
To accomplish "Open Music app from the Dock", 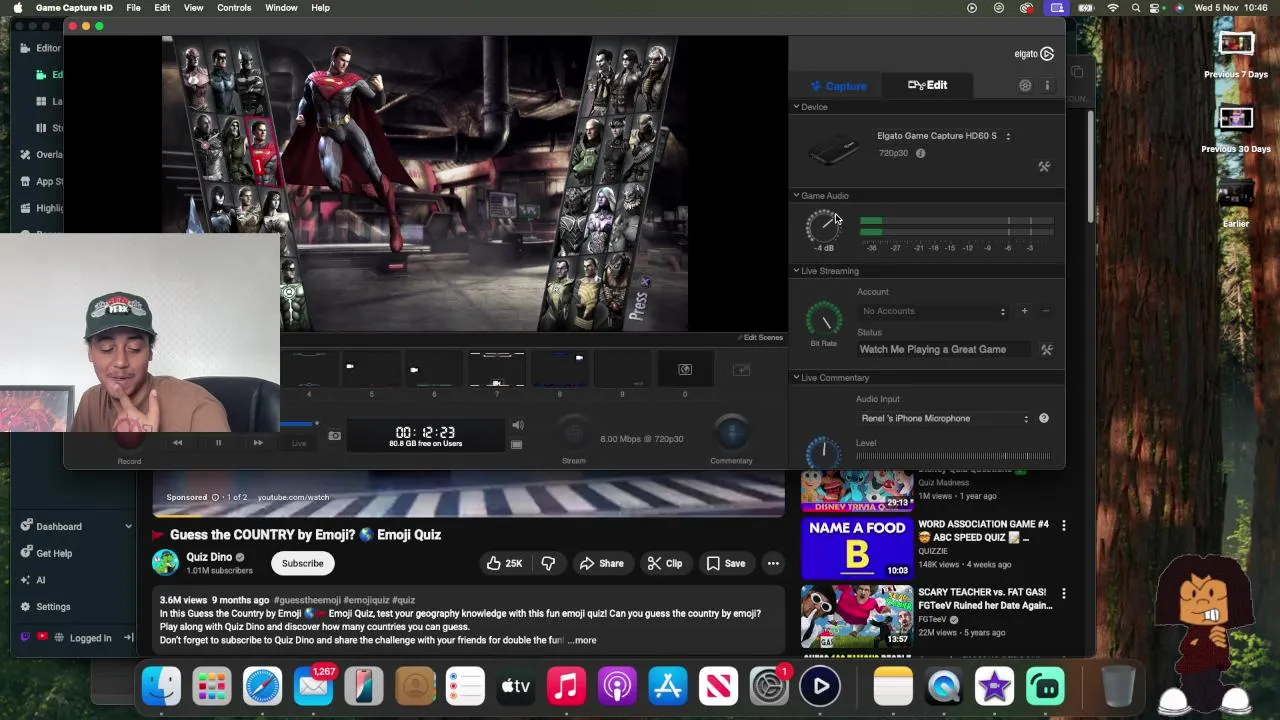I will point(566,686).
